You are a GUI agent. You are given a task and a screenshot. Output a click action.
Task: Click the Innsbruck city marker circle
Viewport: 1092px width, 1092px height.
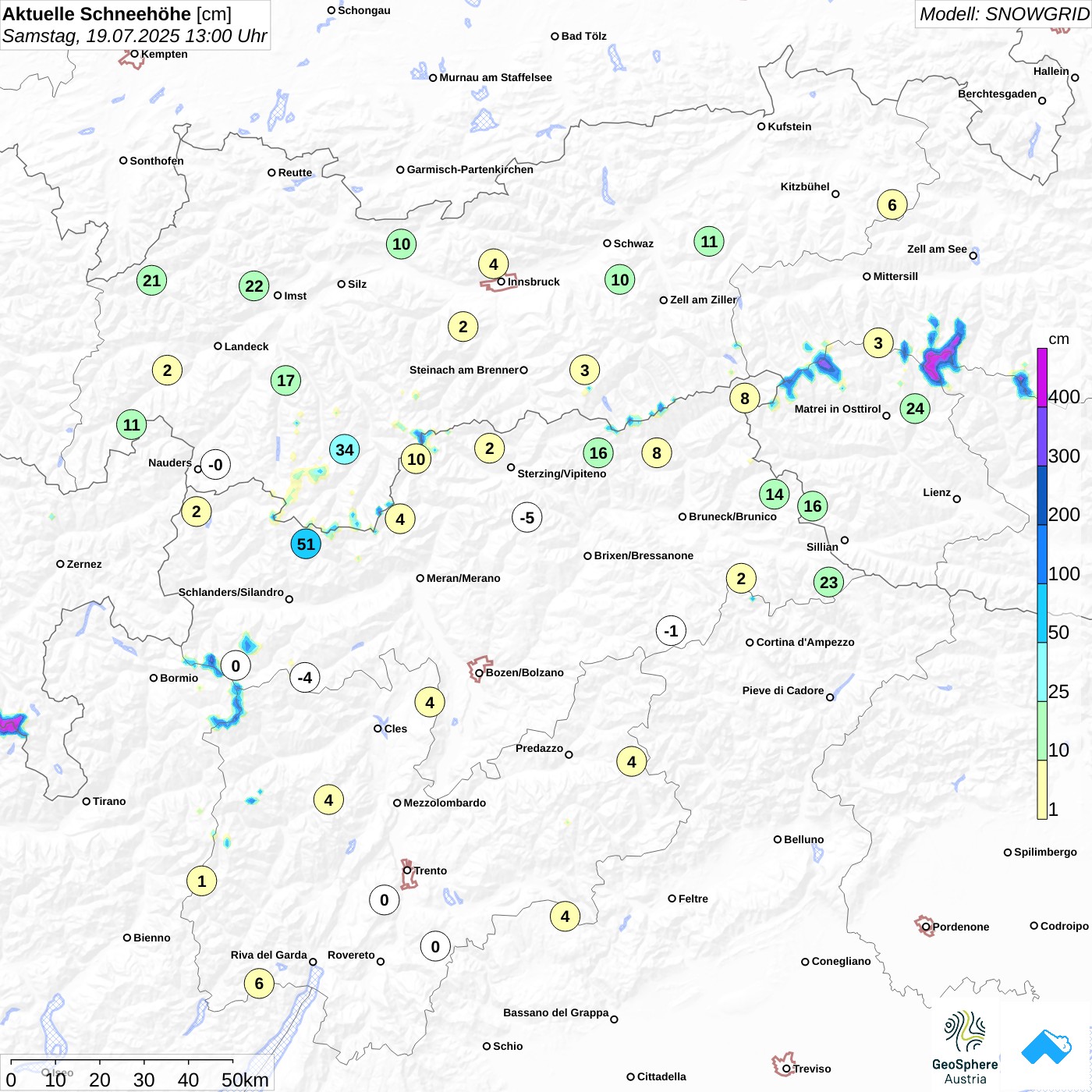(x=502, y=282)
